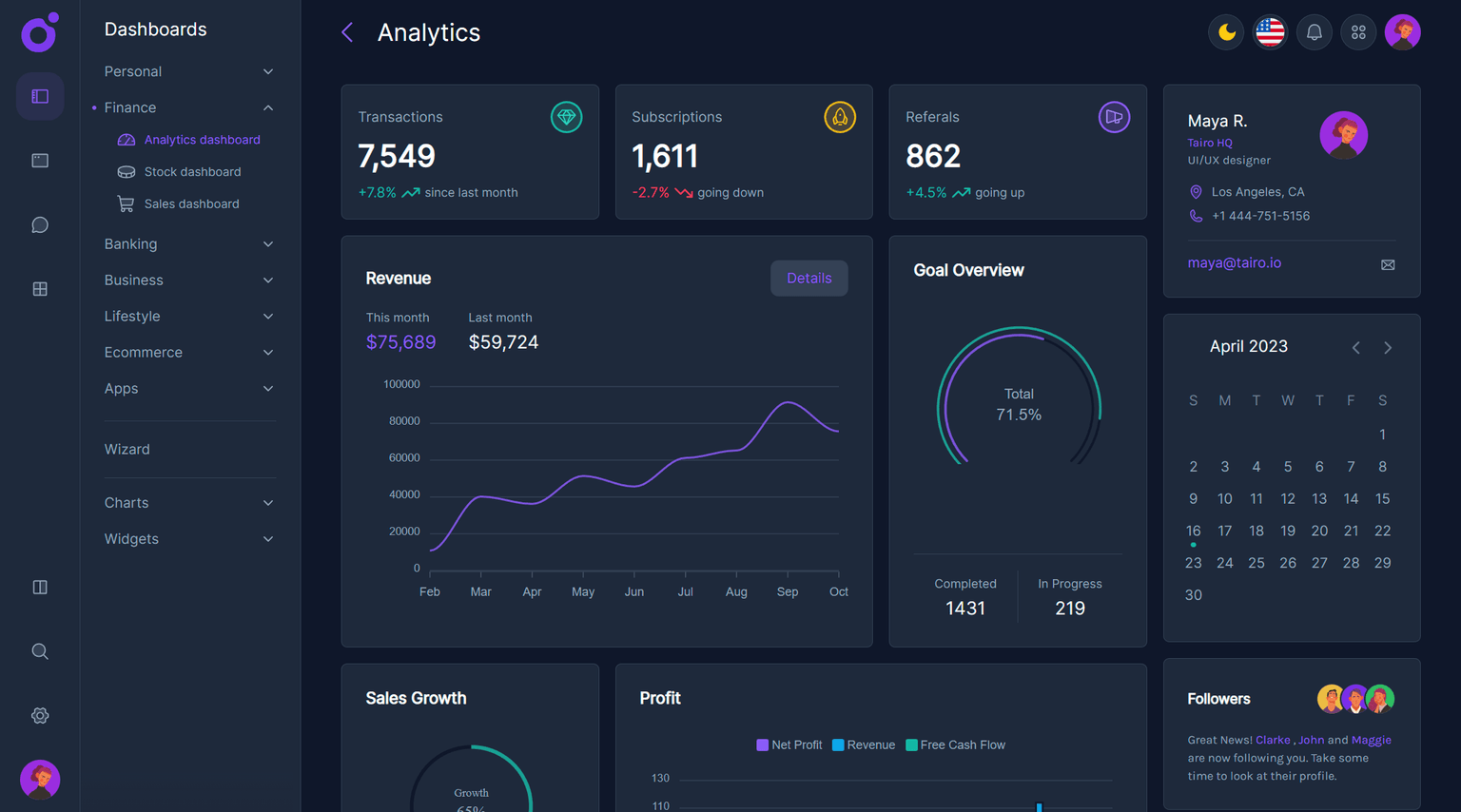Toggle the Free Cash Flow legend item
This screenshot has width=1461, height=812.
[955, 744]
